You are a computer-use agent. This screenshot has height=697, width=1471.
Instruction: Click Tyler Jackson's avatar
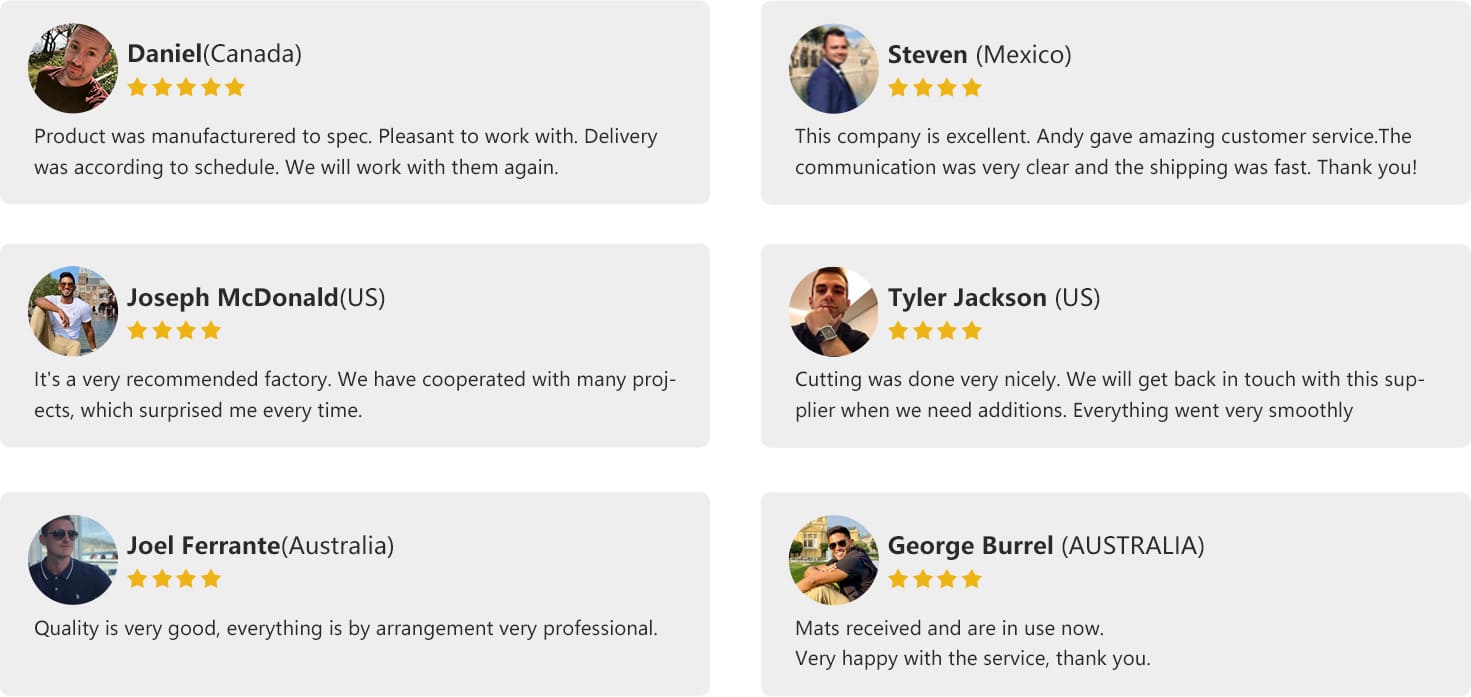(834, 311)
